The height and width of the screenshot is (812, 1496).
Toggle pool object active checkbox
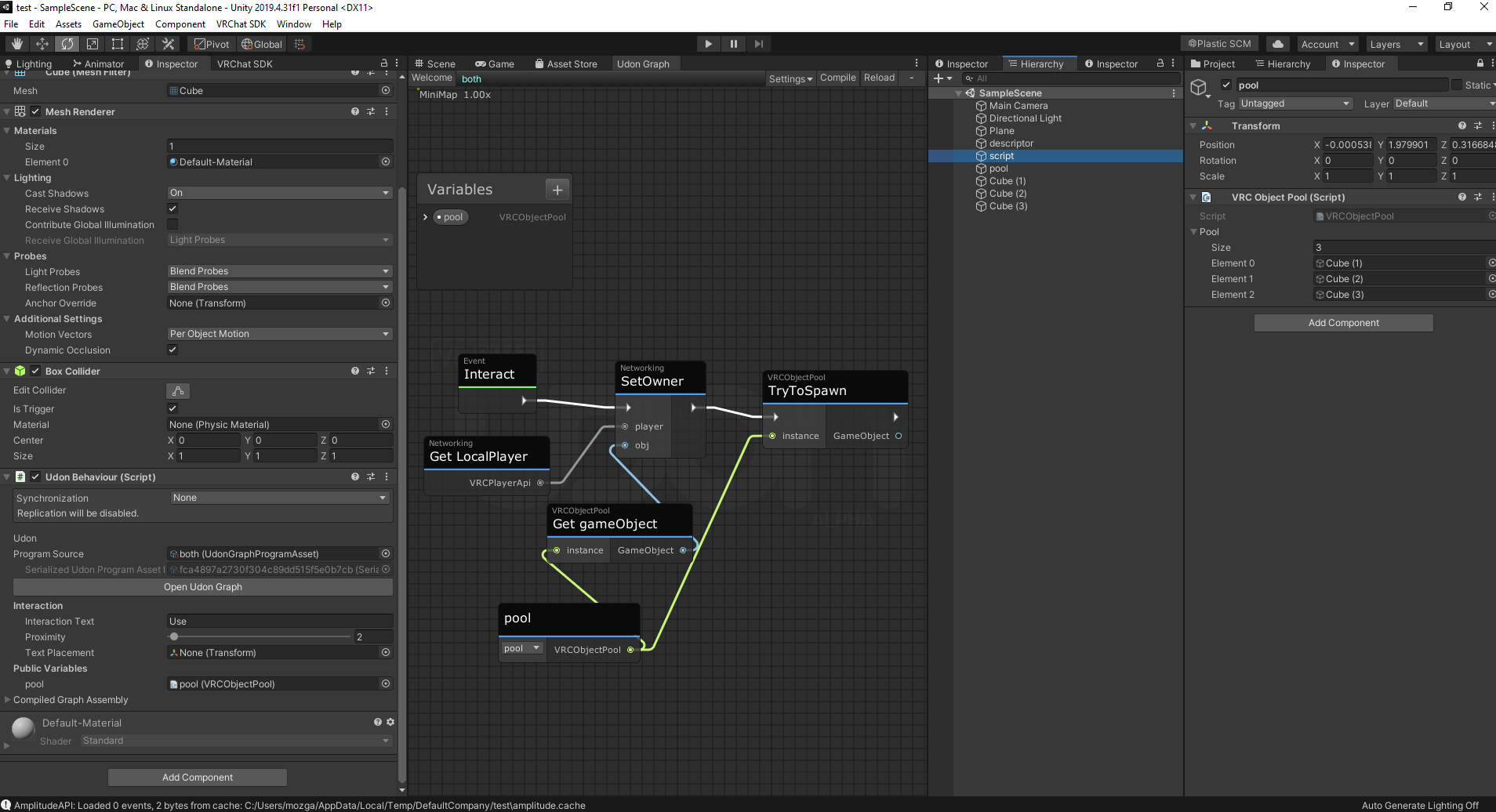click(x=1226, y=85)
